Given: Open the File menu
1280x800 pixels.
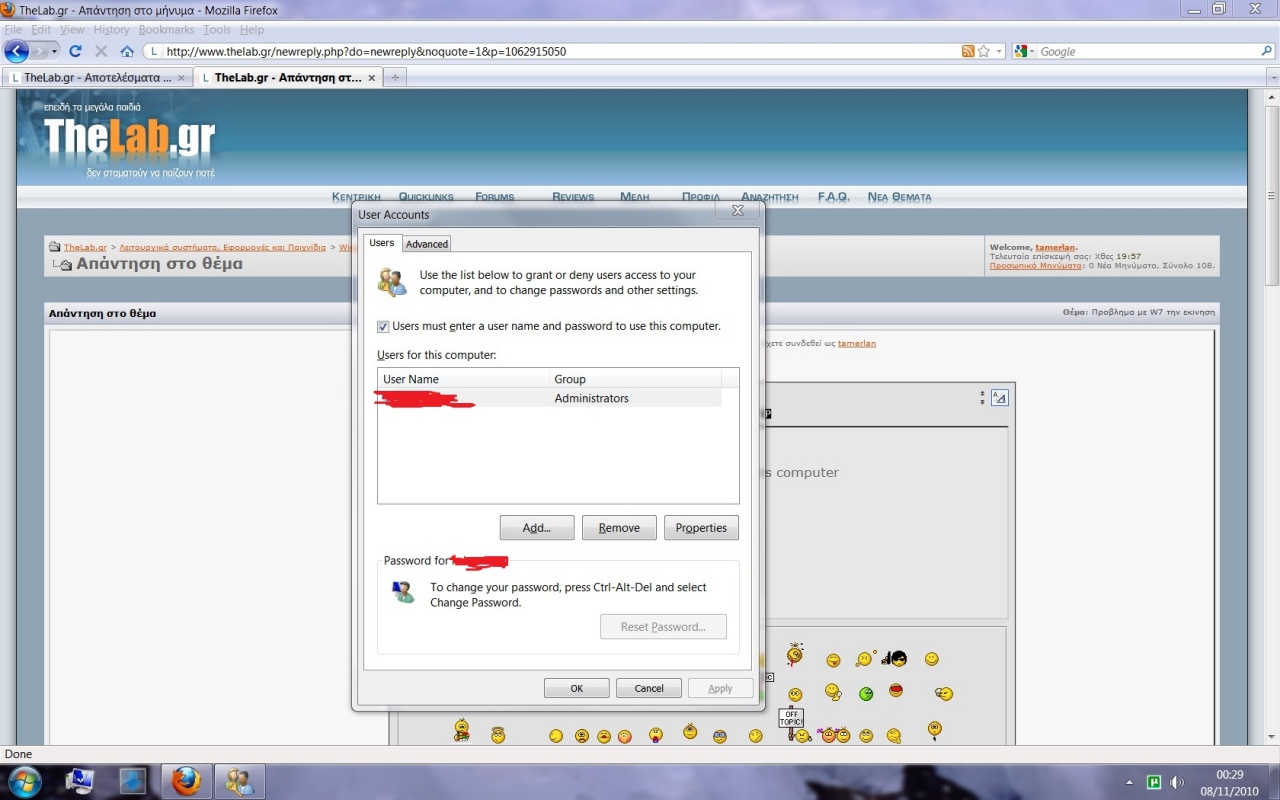Looking at the screenshot, I should coord(13,30).
